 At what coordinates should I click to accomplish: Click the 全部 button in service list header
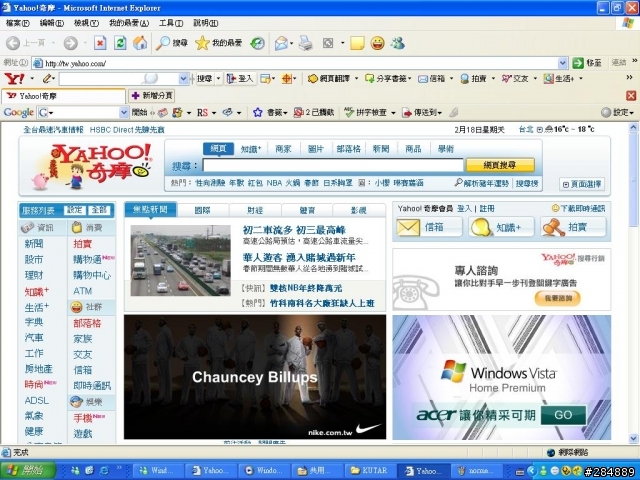pos(99,210)
